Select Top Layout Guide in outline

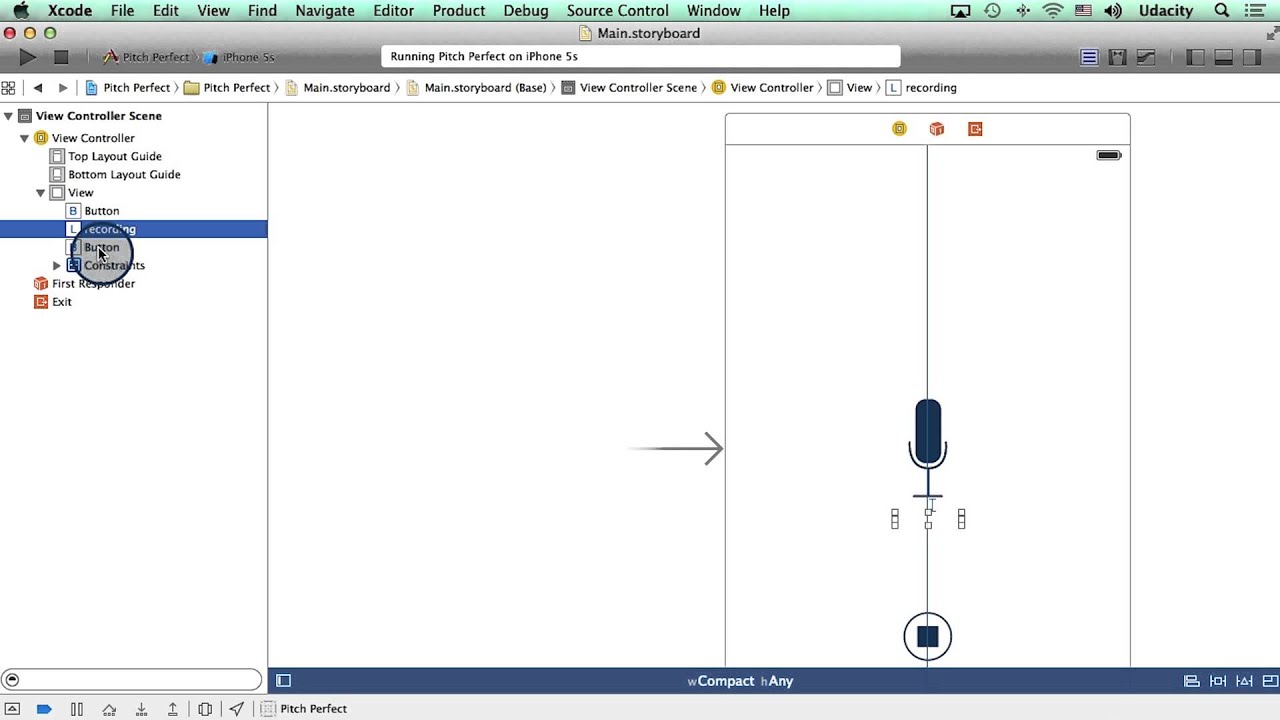tap(114, 156)
